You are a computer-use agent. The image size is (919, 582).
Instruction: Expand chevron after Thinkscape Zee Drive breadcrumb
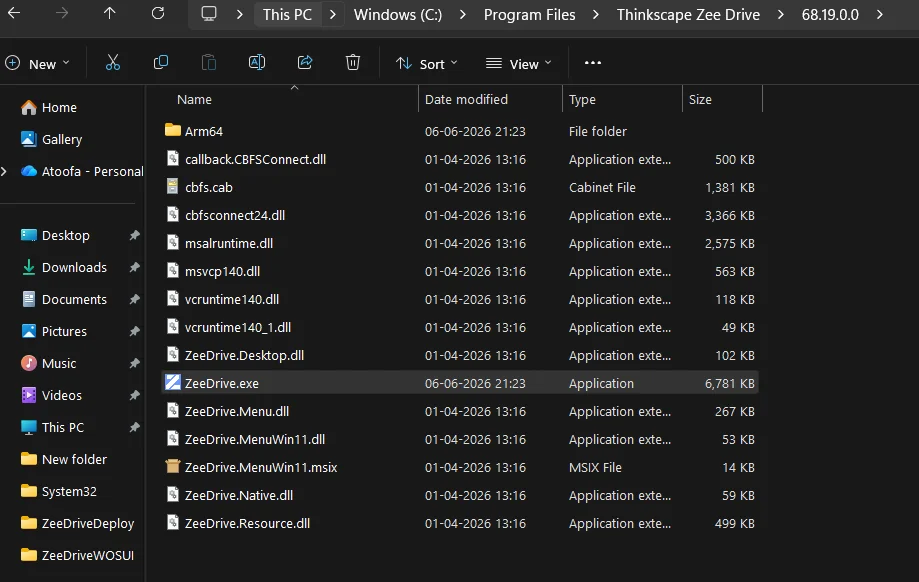pyautogui.click(x=781, y=14)
